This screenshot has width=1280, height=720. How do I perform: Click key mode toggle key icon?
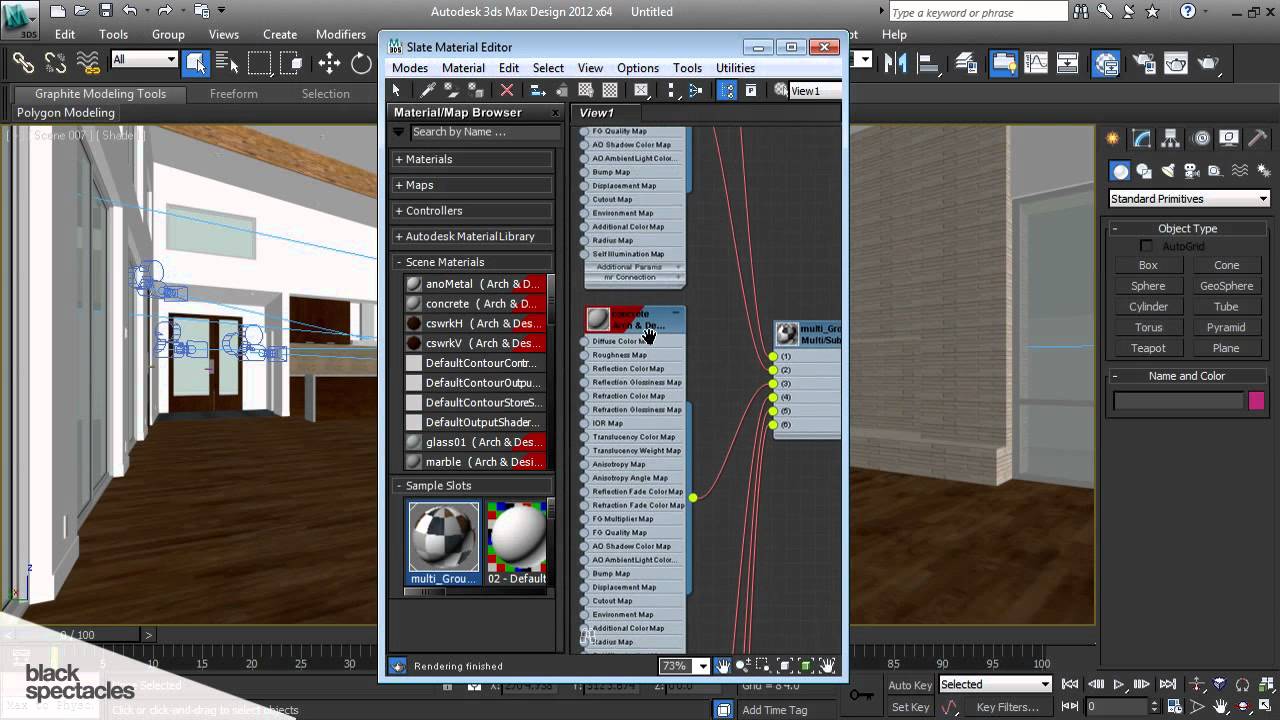coord(860,694)
